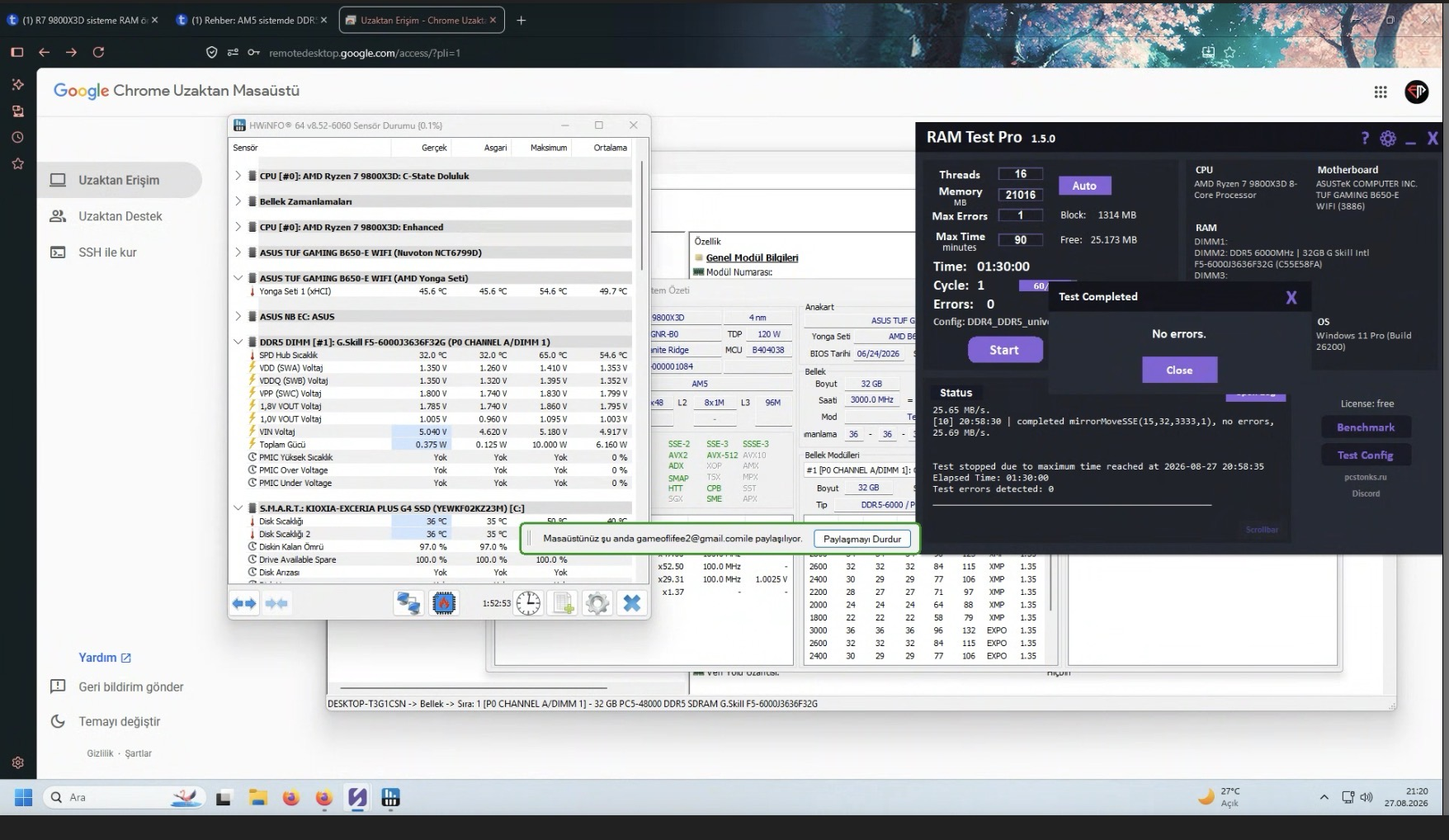Screen dimensions: 1449x840
Task: Focus the taskbar Ara search box
Action: point(124,797)
